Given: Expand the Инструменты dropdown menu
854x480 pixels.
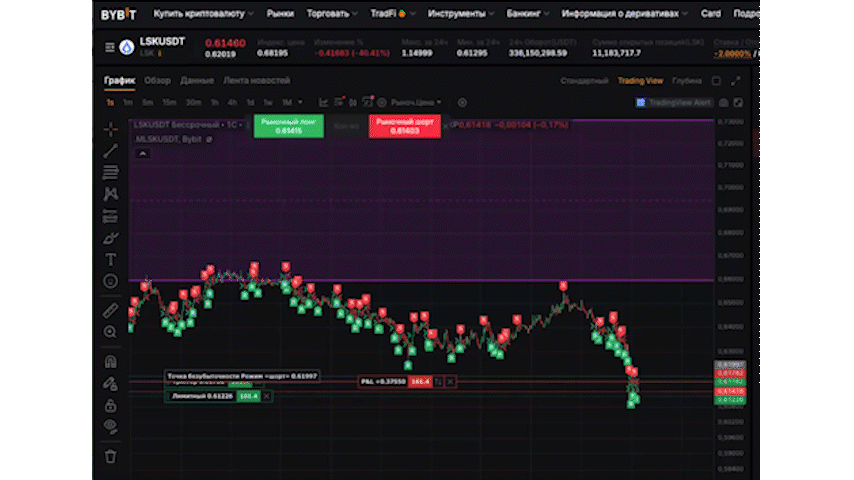Looking at the screenshot, I should point(461,14).
